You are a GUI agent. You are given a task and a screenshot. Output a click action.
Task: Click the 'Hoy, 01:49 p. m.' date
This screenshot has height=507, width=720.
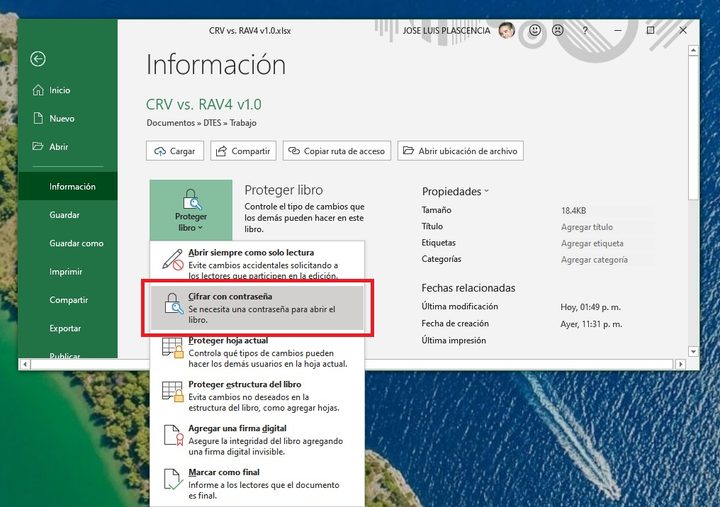coord(590,307)
